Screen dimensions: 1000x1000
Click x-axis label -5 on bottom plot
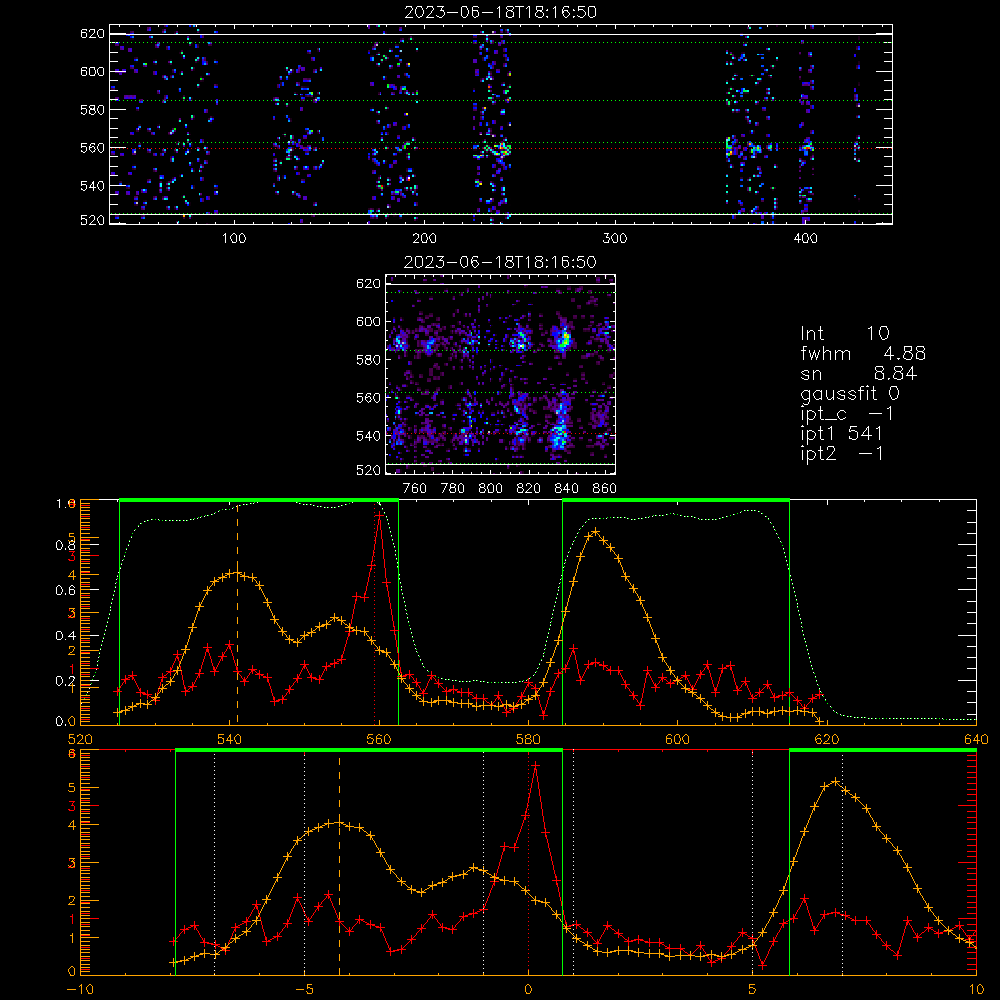tap(305, 989)
